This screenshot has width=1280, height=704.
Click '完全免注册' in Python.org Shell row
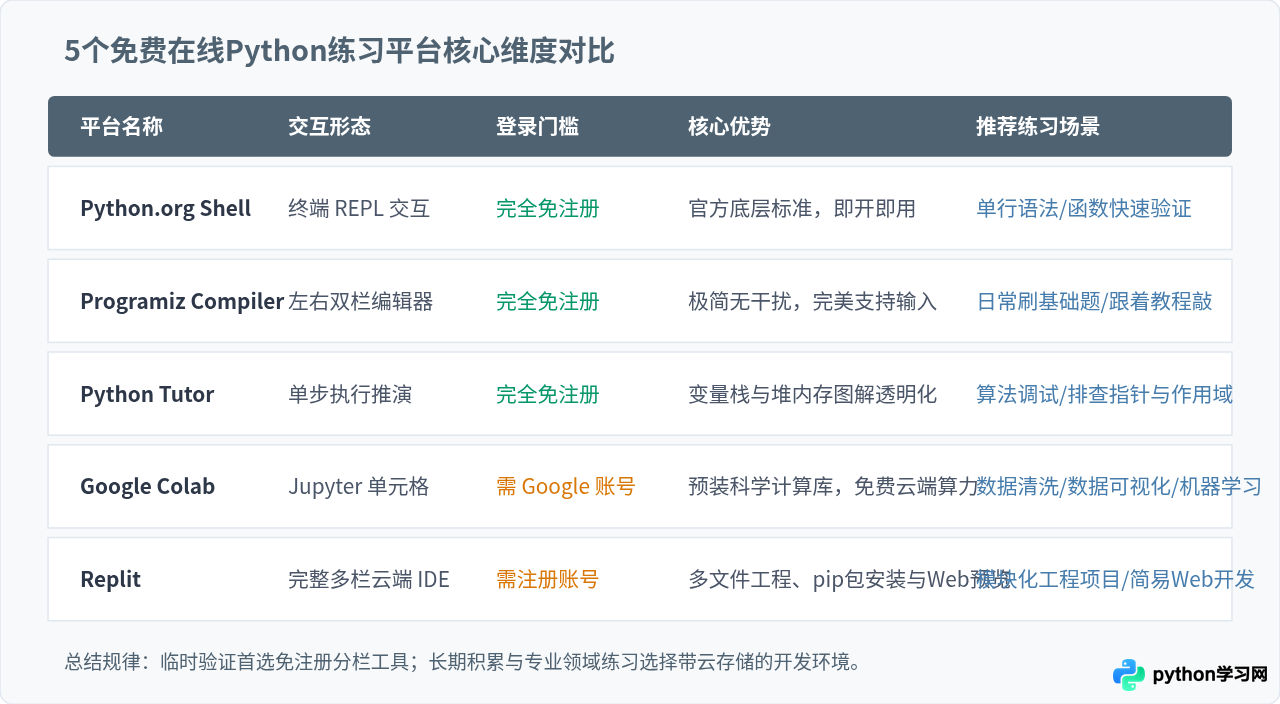pos(548,209)
